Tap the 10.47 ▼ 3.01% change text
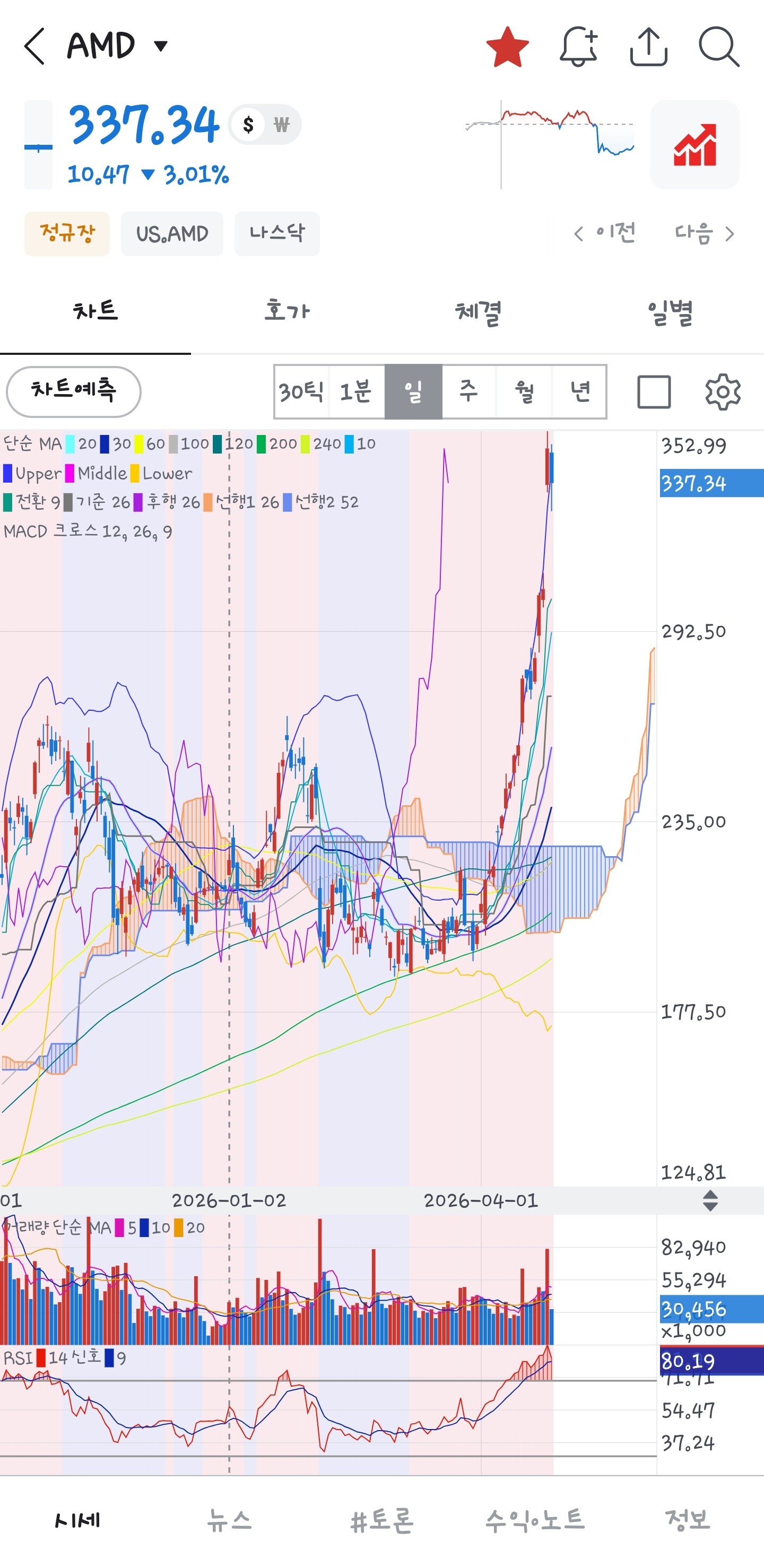Image resolution: width=764 pixels, height=1568 pixels. click(148, 175)
